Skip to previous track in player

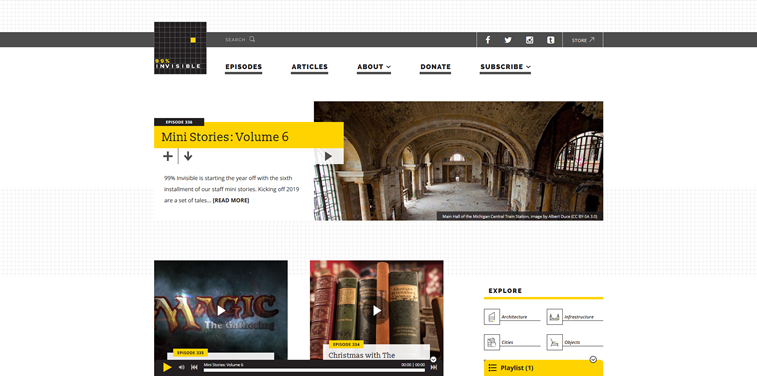pyautogui.click(x=194, y=367)
